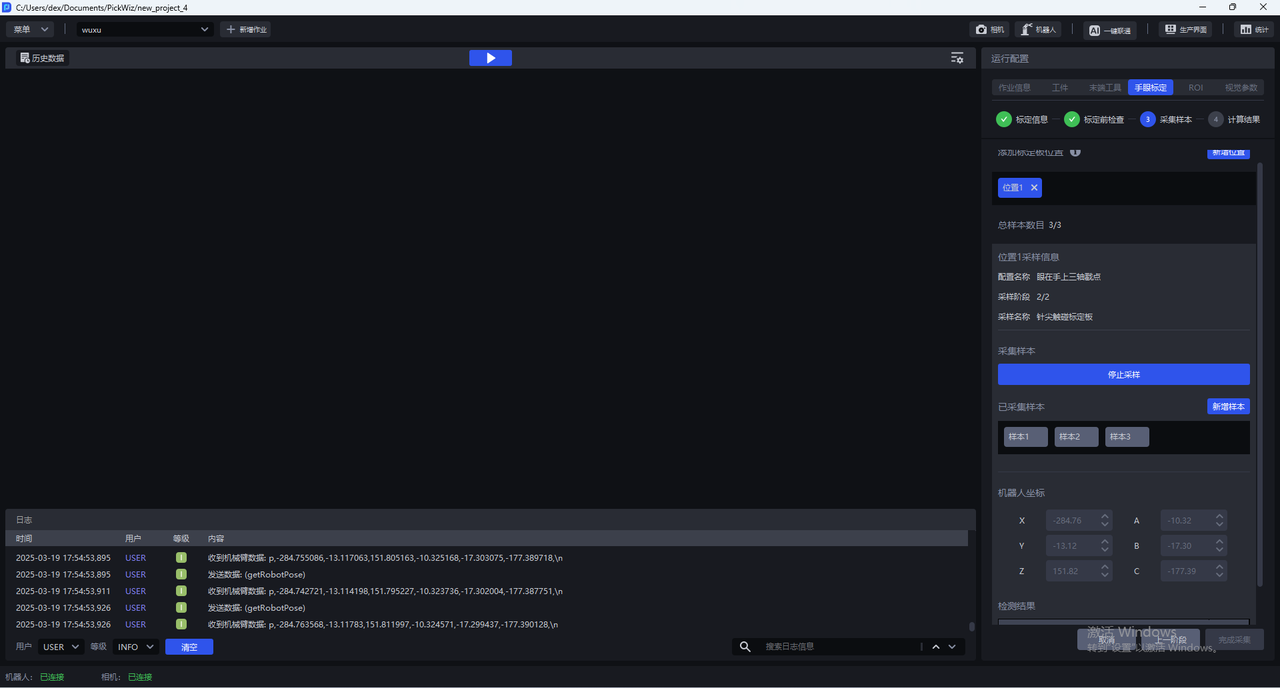
Task: Open the wuxu job dropdown
Action: click(x=146, y=30)
